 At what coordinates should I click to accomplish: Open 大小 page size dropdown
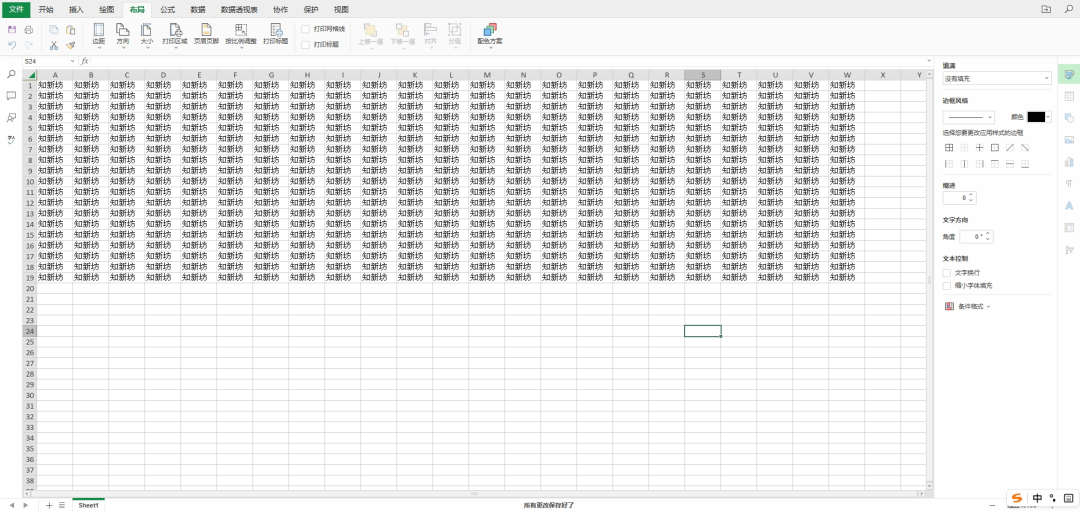coord(147,35)
